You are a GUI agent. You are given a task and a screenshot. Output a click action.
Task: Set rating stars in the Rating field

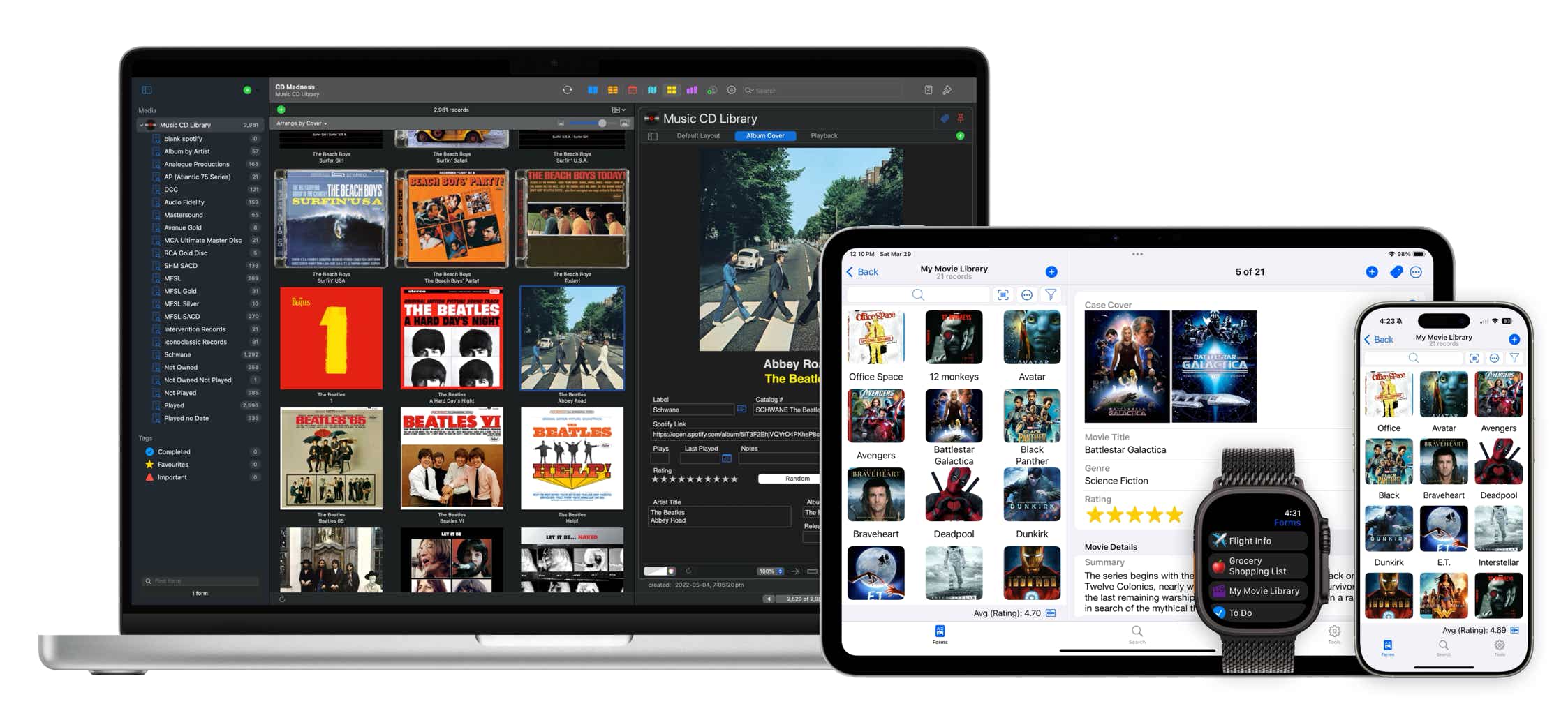(x=695, y=479)
